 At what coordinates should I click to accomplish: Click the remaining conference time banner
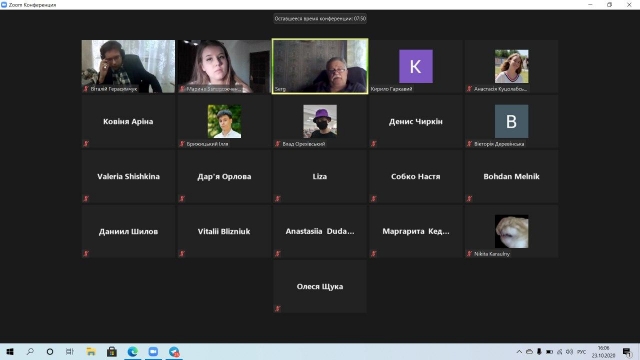[x=320, y=18]
